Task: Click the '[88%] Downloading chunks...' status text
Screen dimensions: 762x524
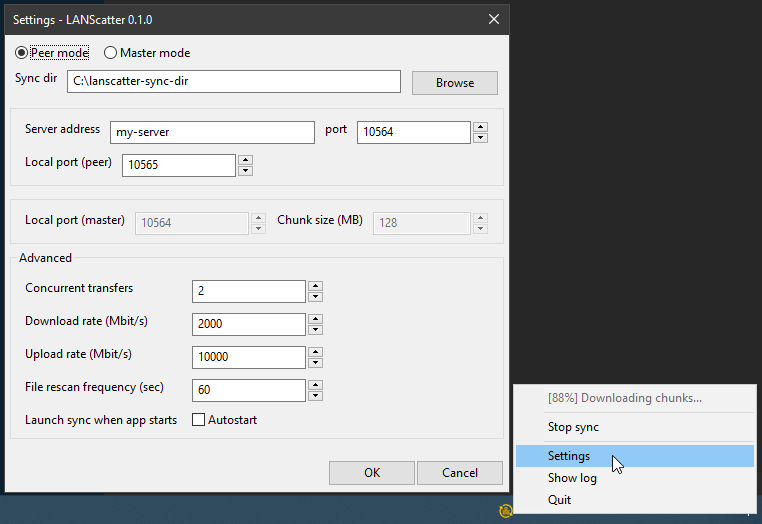Action: [x=624, y=398]
